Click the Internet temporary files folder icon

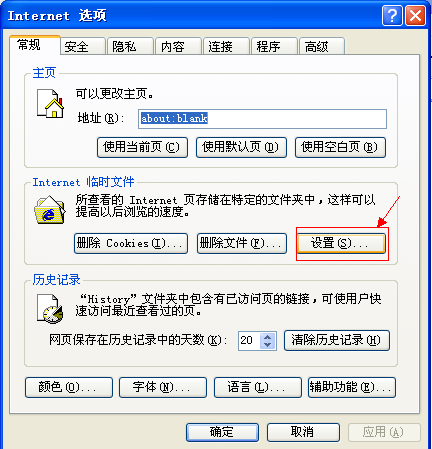pyautogui.click(x=50, y=210)
